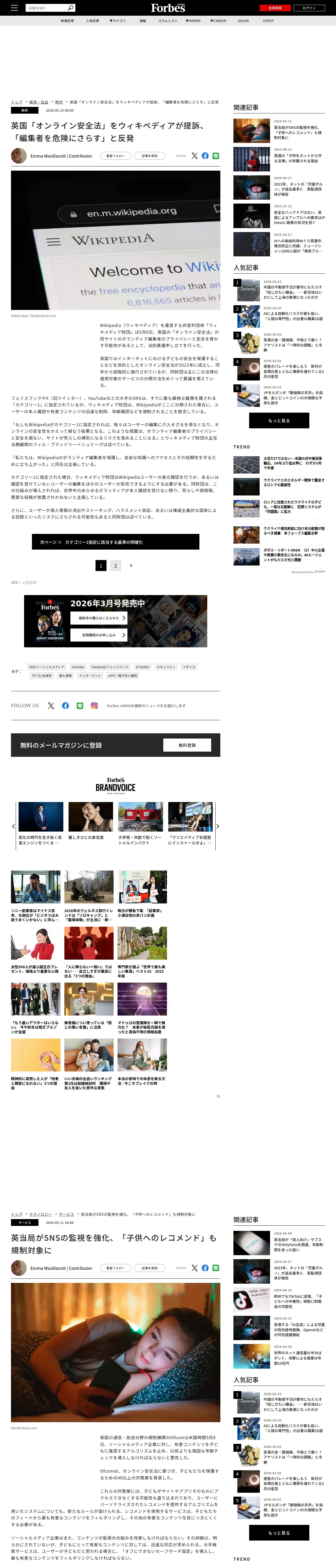Click the red 会員登録 button

(275, 8)
